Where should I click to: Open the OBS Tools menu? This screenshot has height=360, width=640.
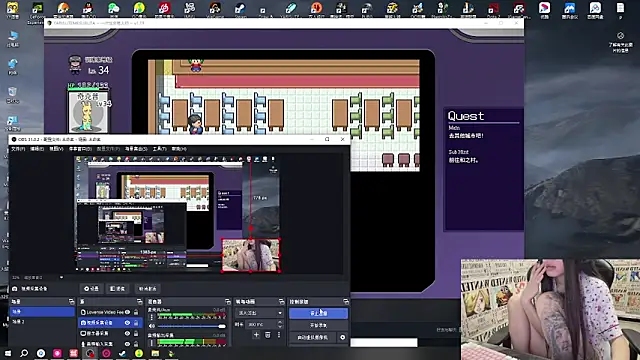pos(160,149)
